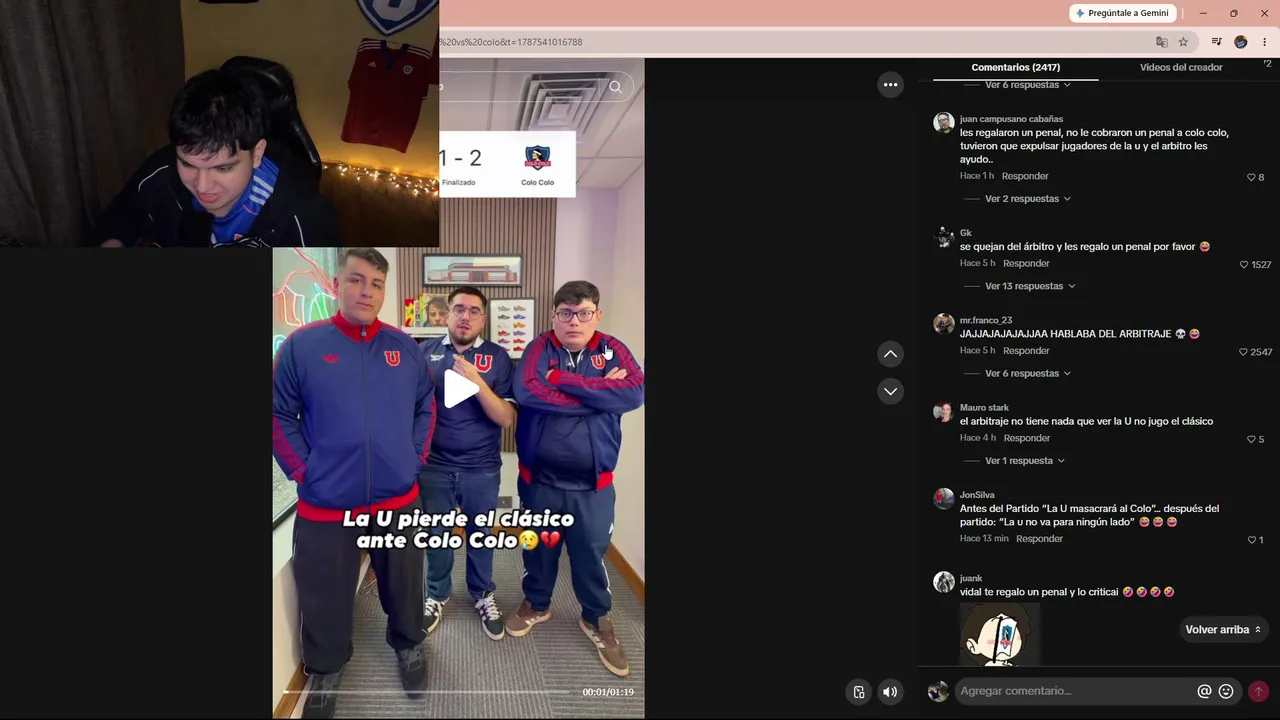Open username juank
Screen dimensions: 1280x720
tap(971, 578)
